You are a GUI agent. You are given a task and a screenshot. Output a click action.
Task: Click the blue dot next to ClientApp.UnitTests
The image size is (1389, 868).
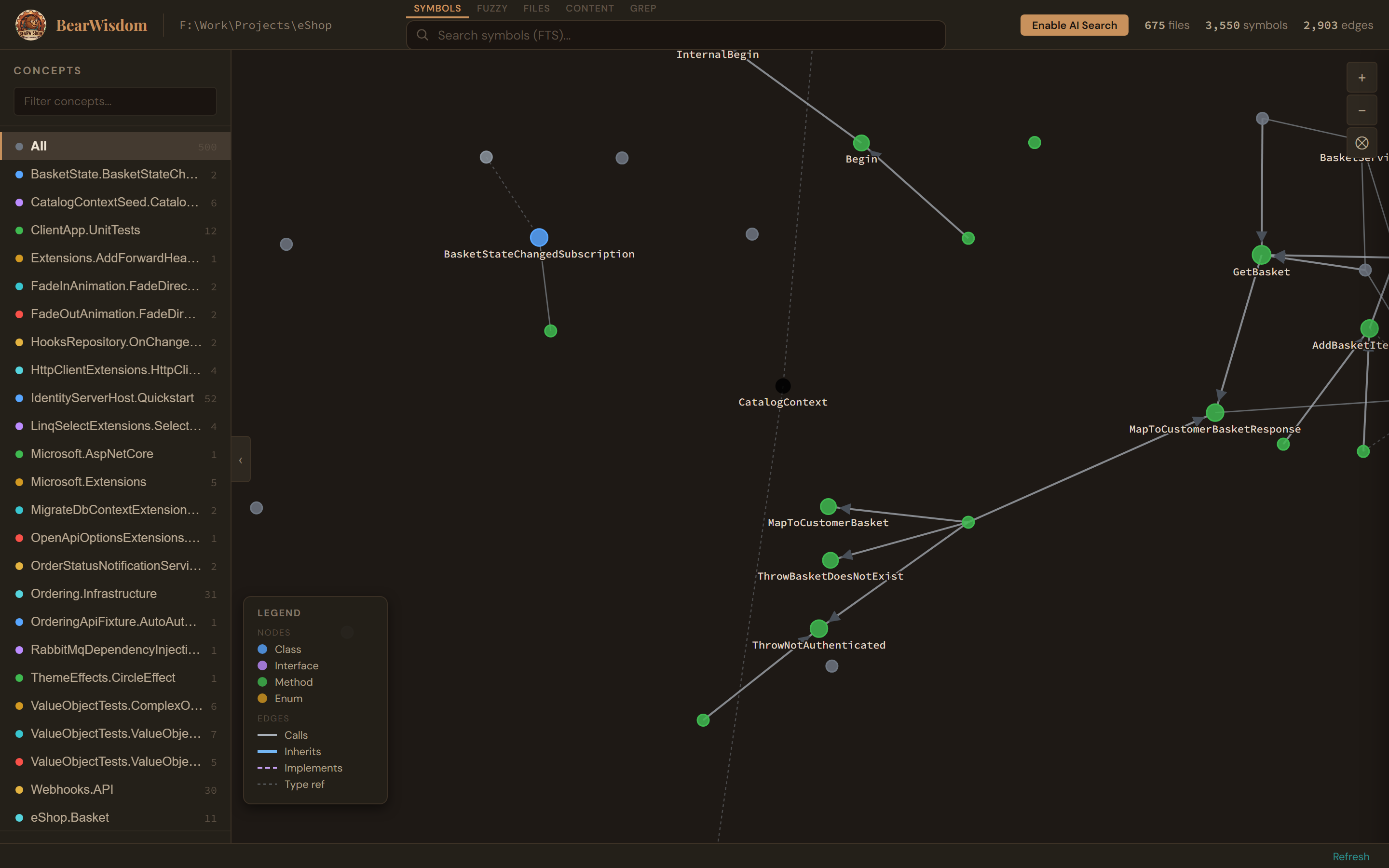click(x=19, y=230)
